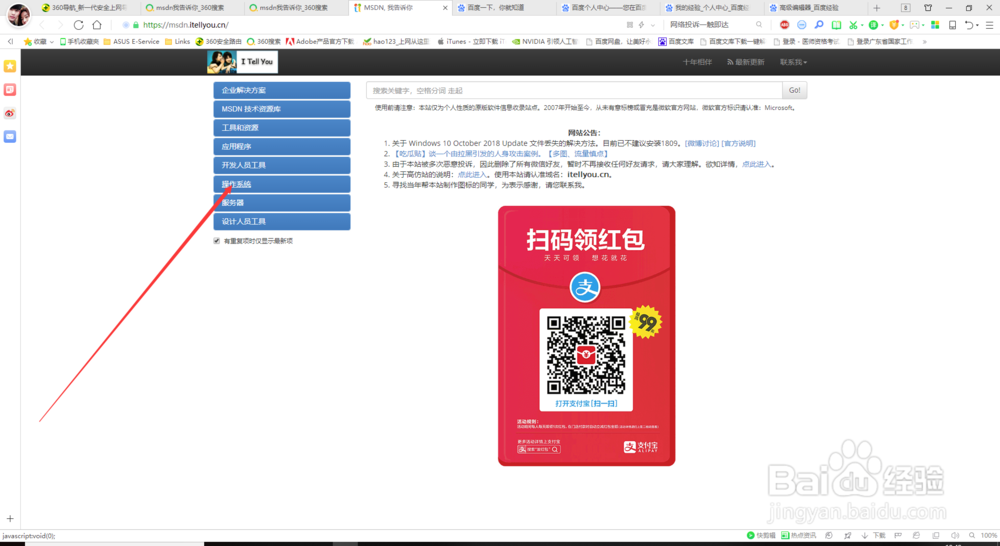Show more bookmarks with the » chevron

pos(925,41)
